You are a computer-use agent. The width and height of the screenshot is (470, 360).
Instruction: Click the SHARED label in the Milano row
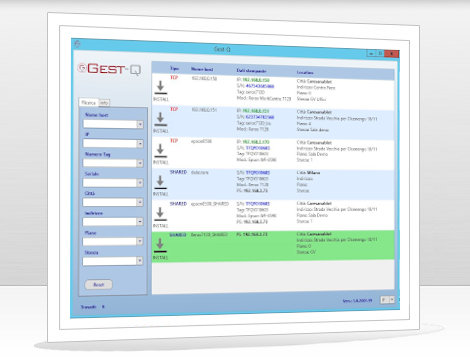click(178, 172)
